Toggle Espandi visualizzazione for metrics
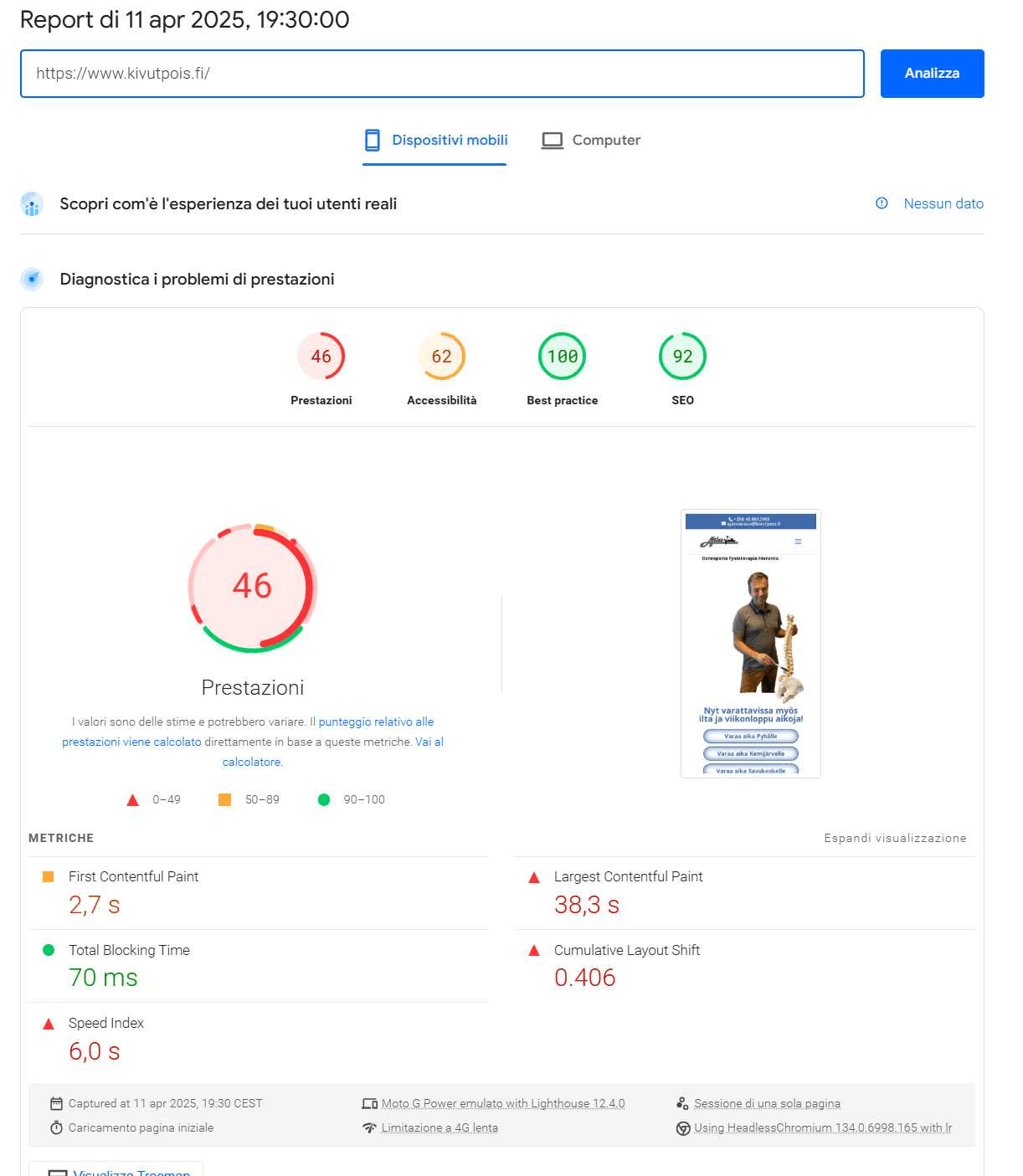1023x1176 pixels. click(x=895, y=838)
